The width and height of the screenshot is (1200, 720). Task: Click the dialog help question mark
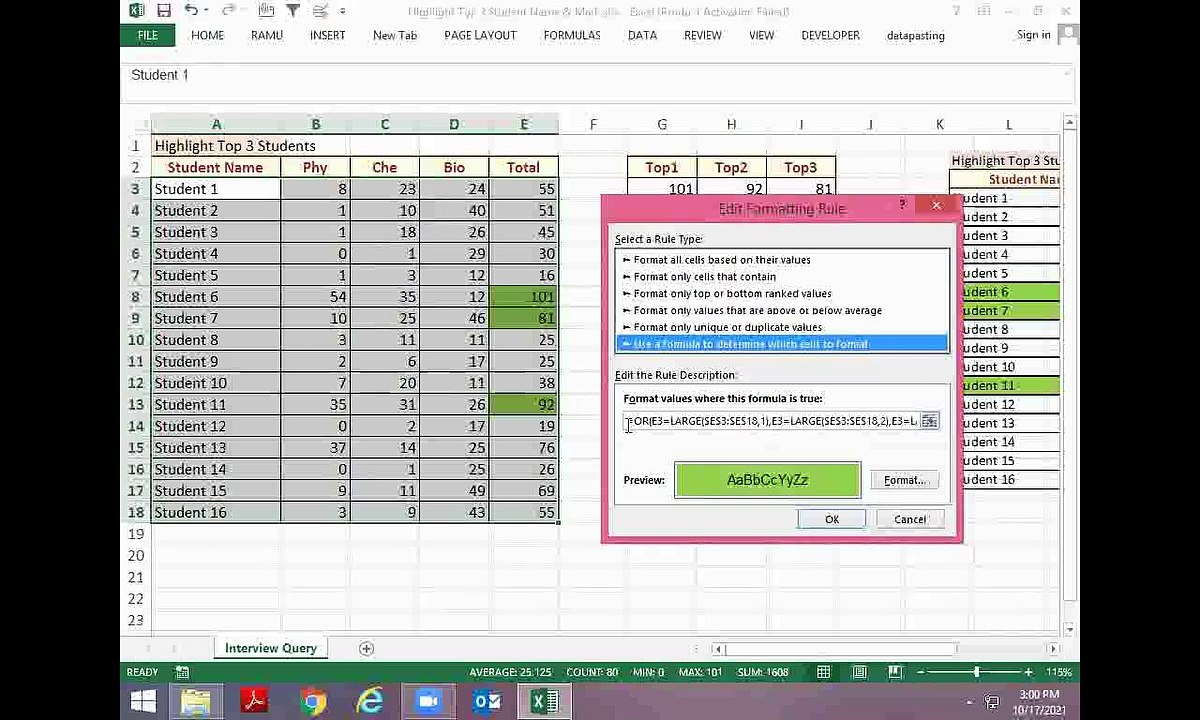[903, 204]
